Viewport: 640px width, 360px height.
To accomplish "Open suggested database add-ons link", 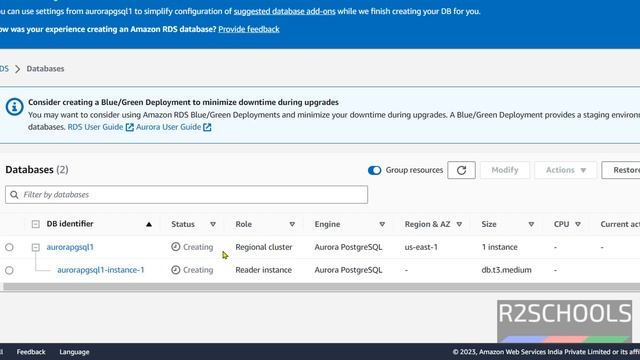I will pyautogui.click(x=284, y=11).
